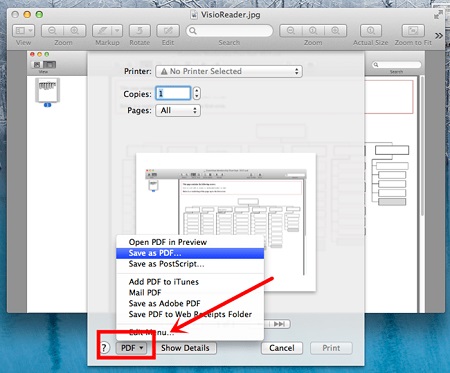The width and height of the screenshot is (450, 373).
Task: Choose Save as Adobe PDF
Action: click(190, 303)
